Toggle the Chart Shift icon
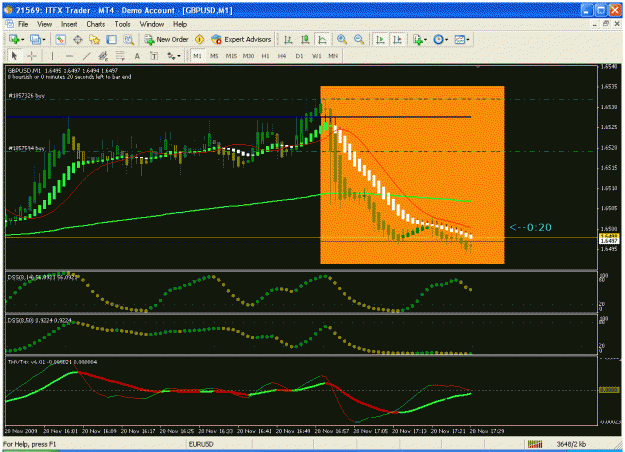This screenshot has width=625, height=452. 397,39
